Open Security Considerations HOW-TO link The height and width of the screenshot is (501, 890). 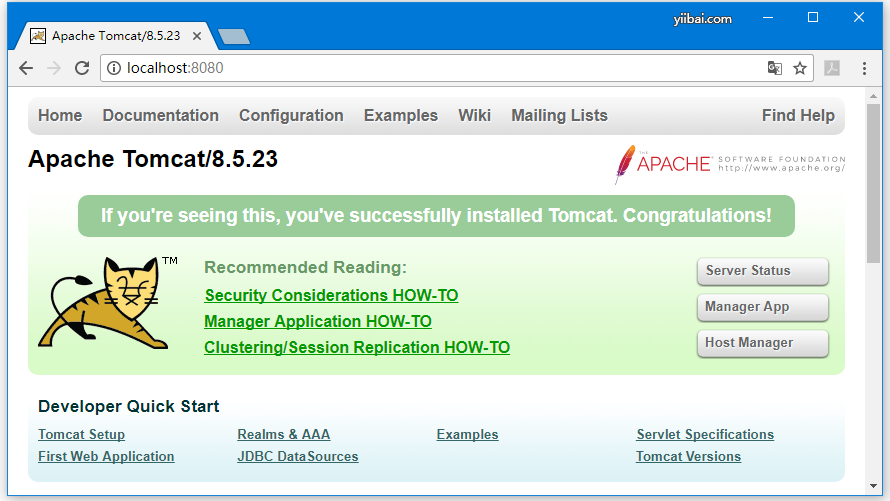[331, 296]
